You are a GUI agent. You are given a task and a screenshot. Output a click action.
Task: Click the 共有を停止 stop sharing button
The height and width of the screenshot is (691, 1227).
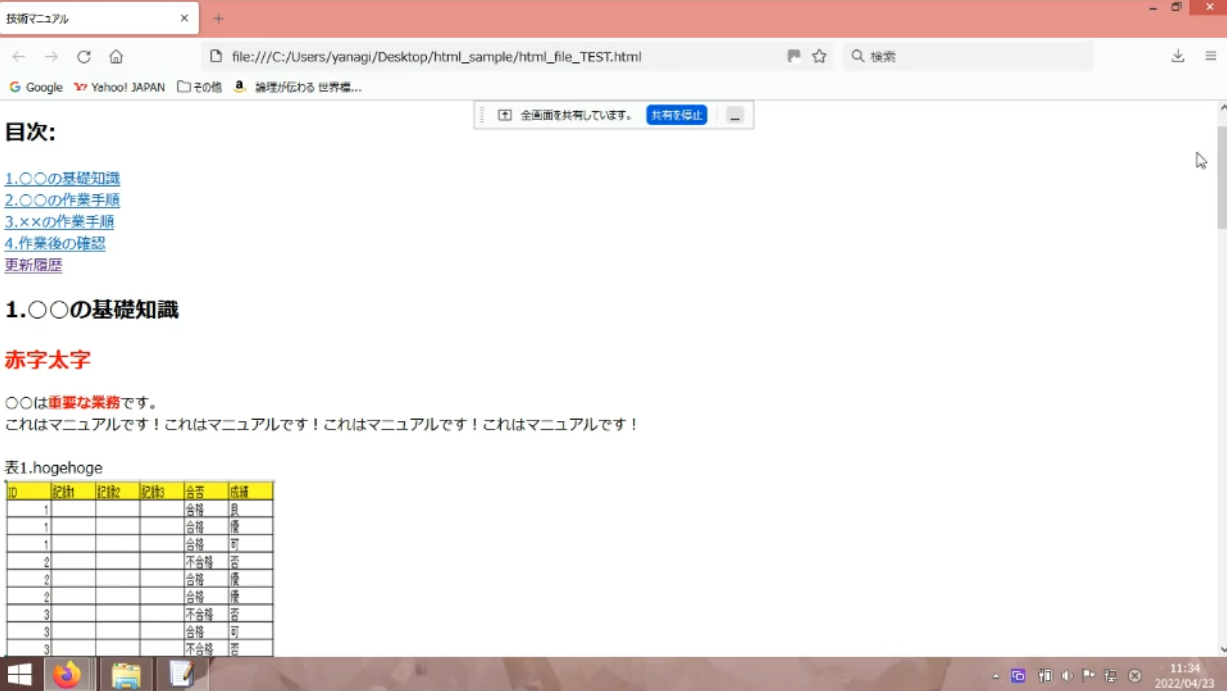click(x=677, y=115)
